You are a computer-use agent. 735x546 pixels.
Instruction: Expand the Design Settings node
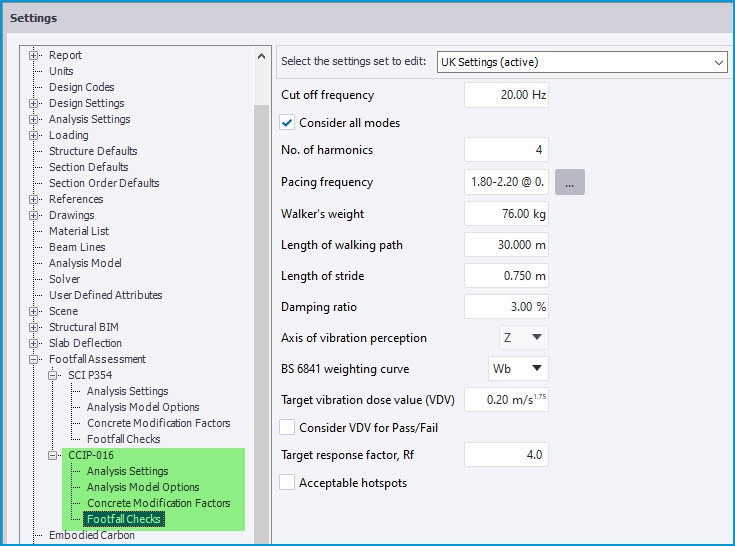pyautogui.click(x=34, y=103)
